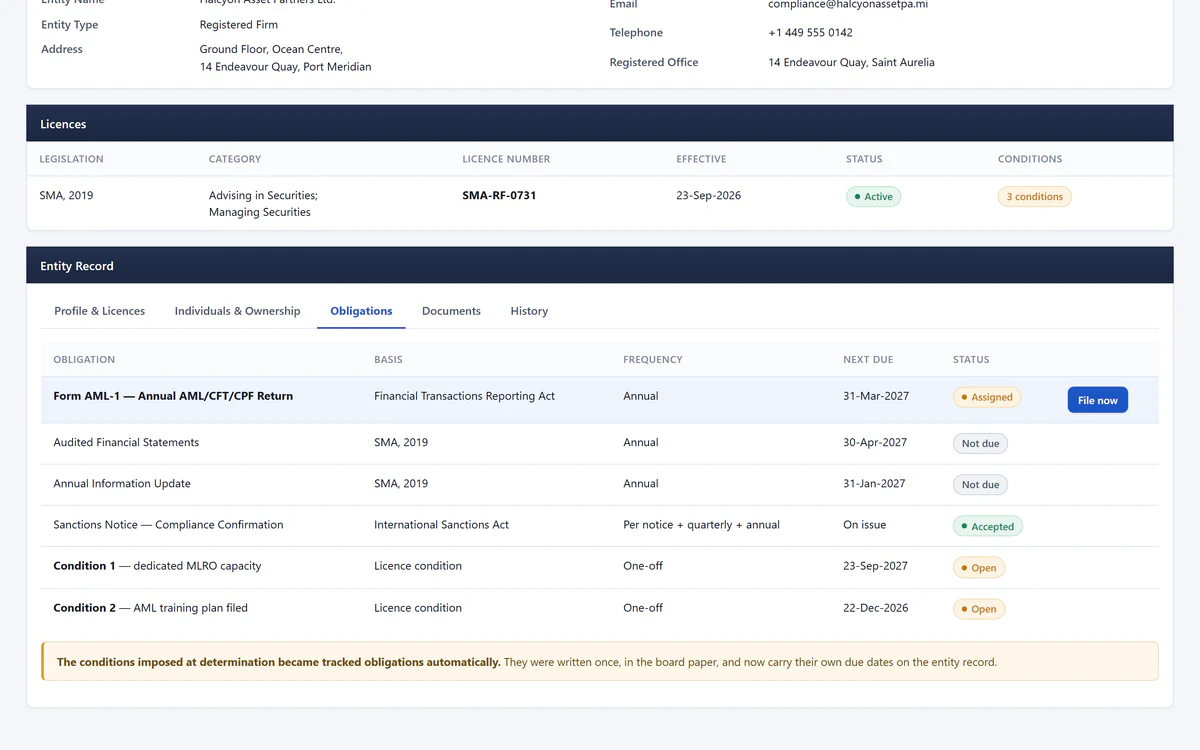The image size is (1200, 750).
Task: Click the 31-Jan-2027 due date
Action: click(875, 484)
